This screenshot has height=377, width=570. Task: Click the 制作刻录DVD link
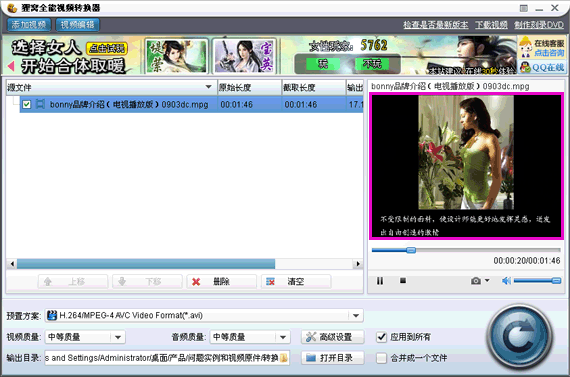click(x=539, y=25)
